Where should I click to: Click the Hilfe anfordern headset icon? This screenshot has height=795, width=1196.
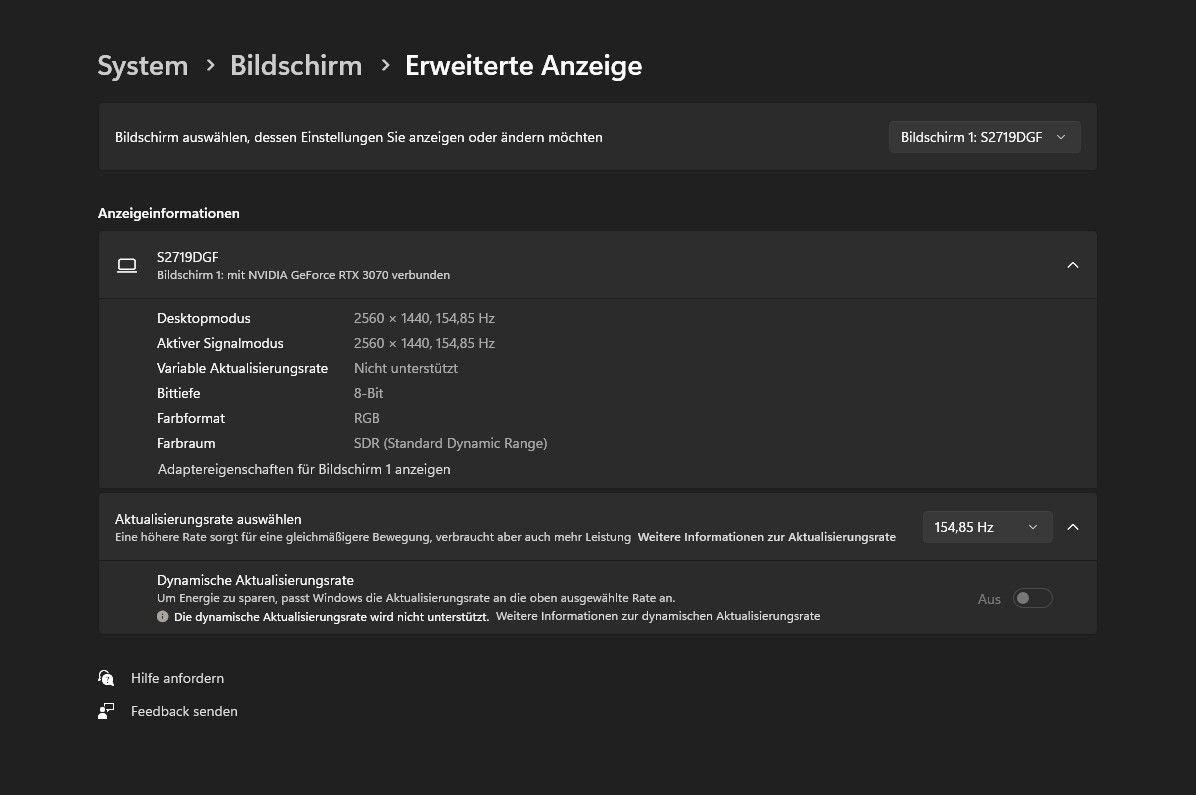(106, 678)
